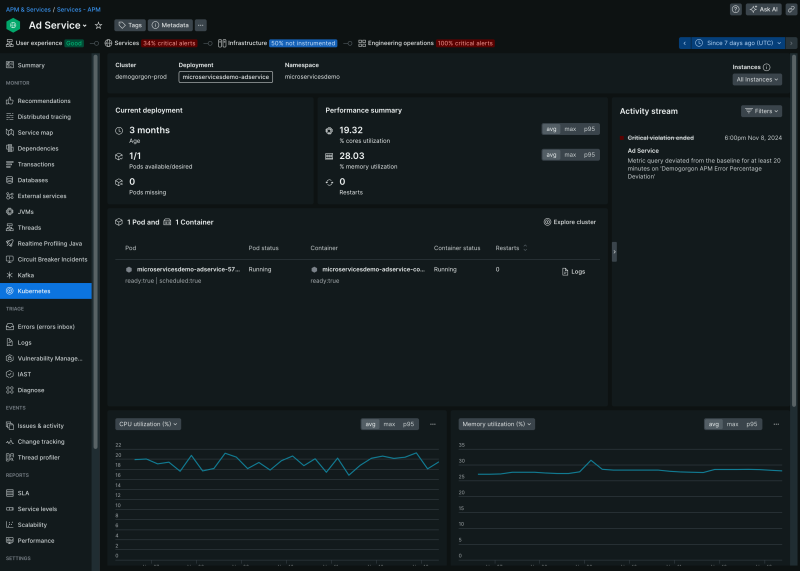Expand the Activity stream Filters dropdown
Viewport: 800px width, 571px height.
(761, 112)
